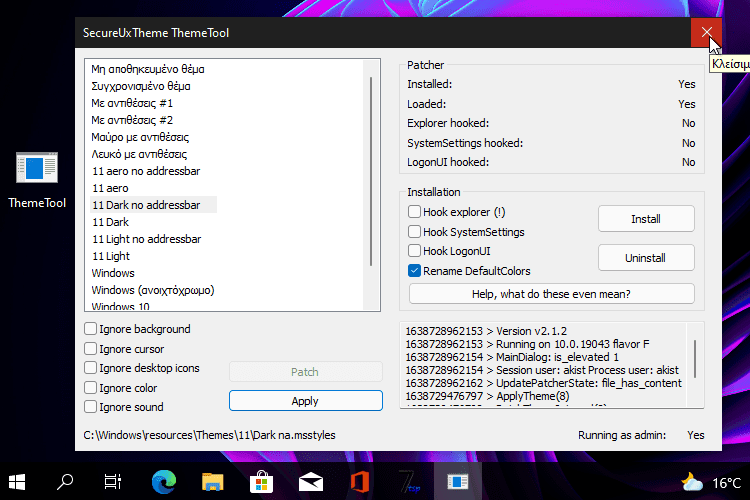The width and height of the screenshot is (750, 500).
Task: Check Ignore sound option
Action: tap(90, 407)
